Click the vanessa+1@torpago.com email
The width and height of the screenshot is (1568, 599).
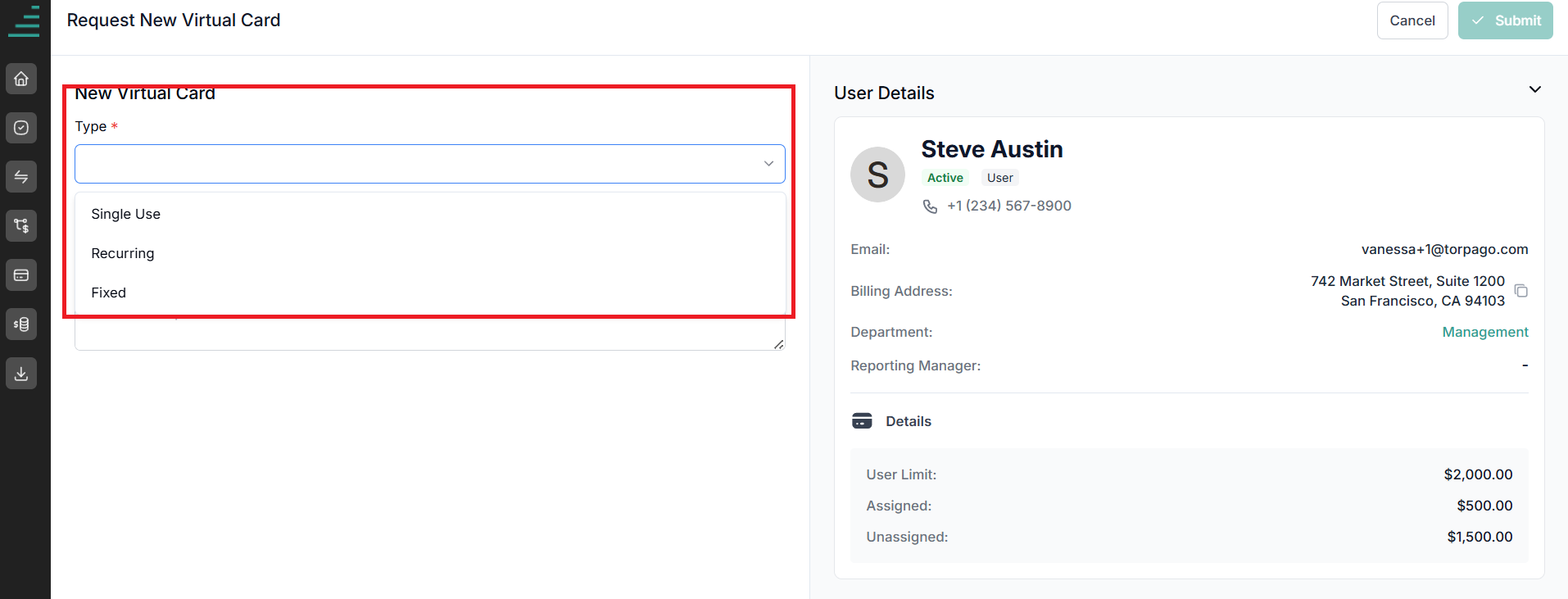[1445, 249]
